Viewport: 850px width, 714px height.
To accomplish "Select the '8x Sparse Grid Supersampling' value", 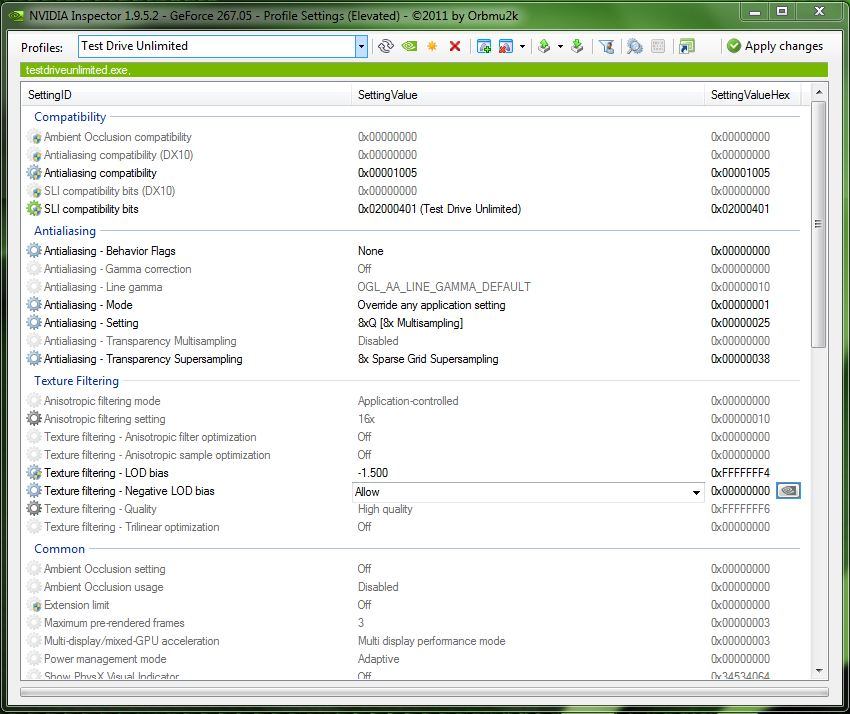I will click(x=428, y=359).
